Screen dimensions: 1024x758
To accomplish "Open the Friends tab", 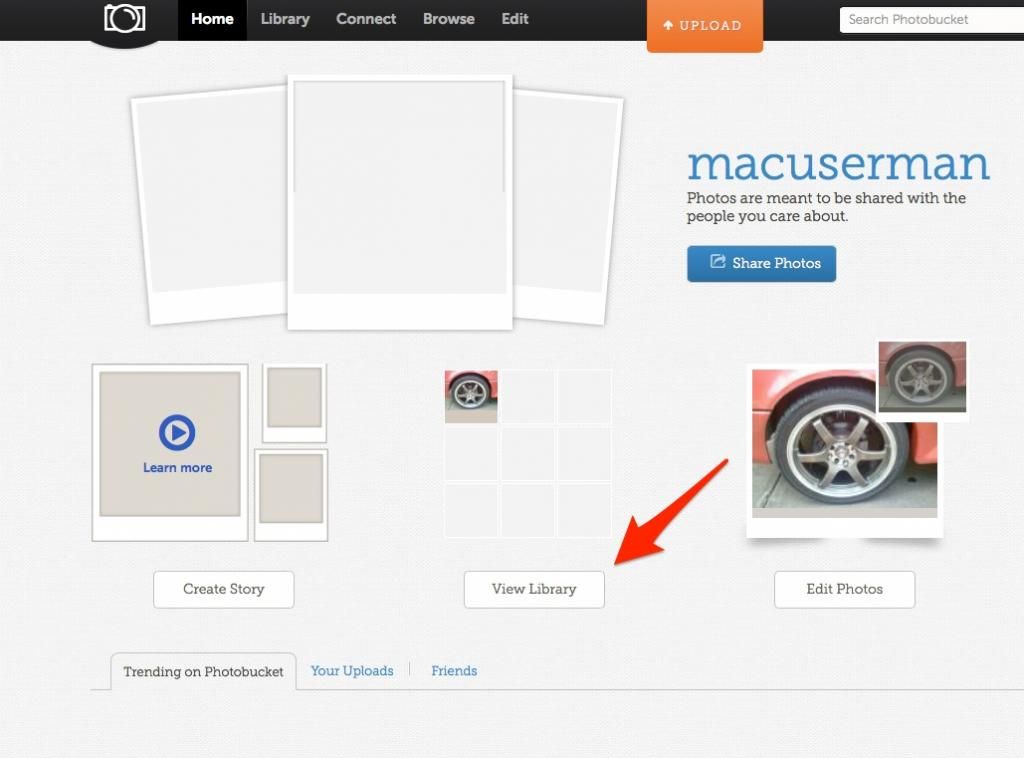I will coord(454,671).
